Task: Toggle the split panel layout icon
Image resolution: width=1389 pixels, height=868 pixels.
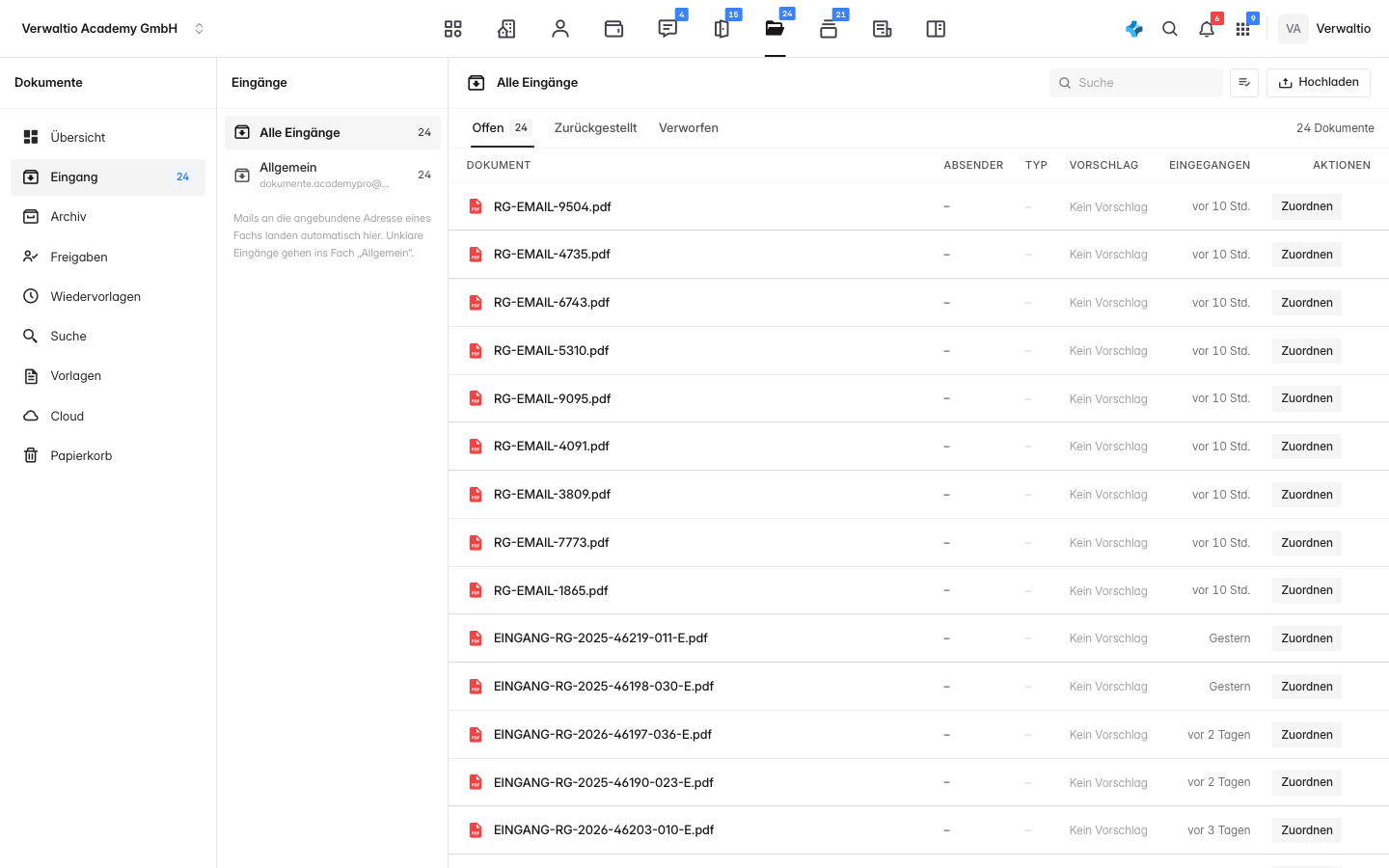Action: click(x=936, y=29)
